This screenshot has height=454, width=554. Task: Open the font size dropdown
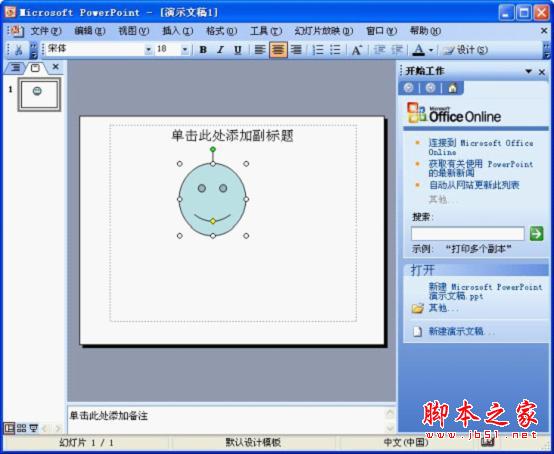[185, 49]
